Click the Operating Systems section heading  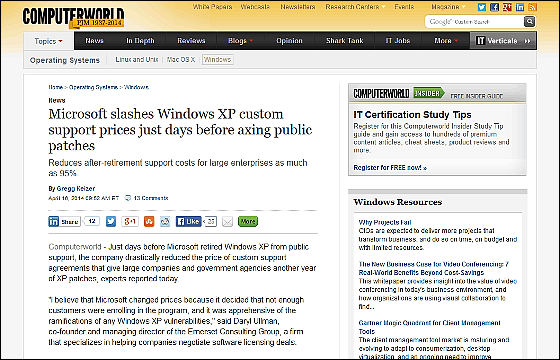tap(65, 60)
